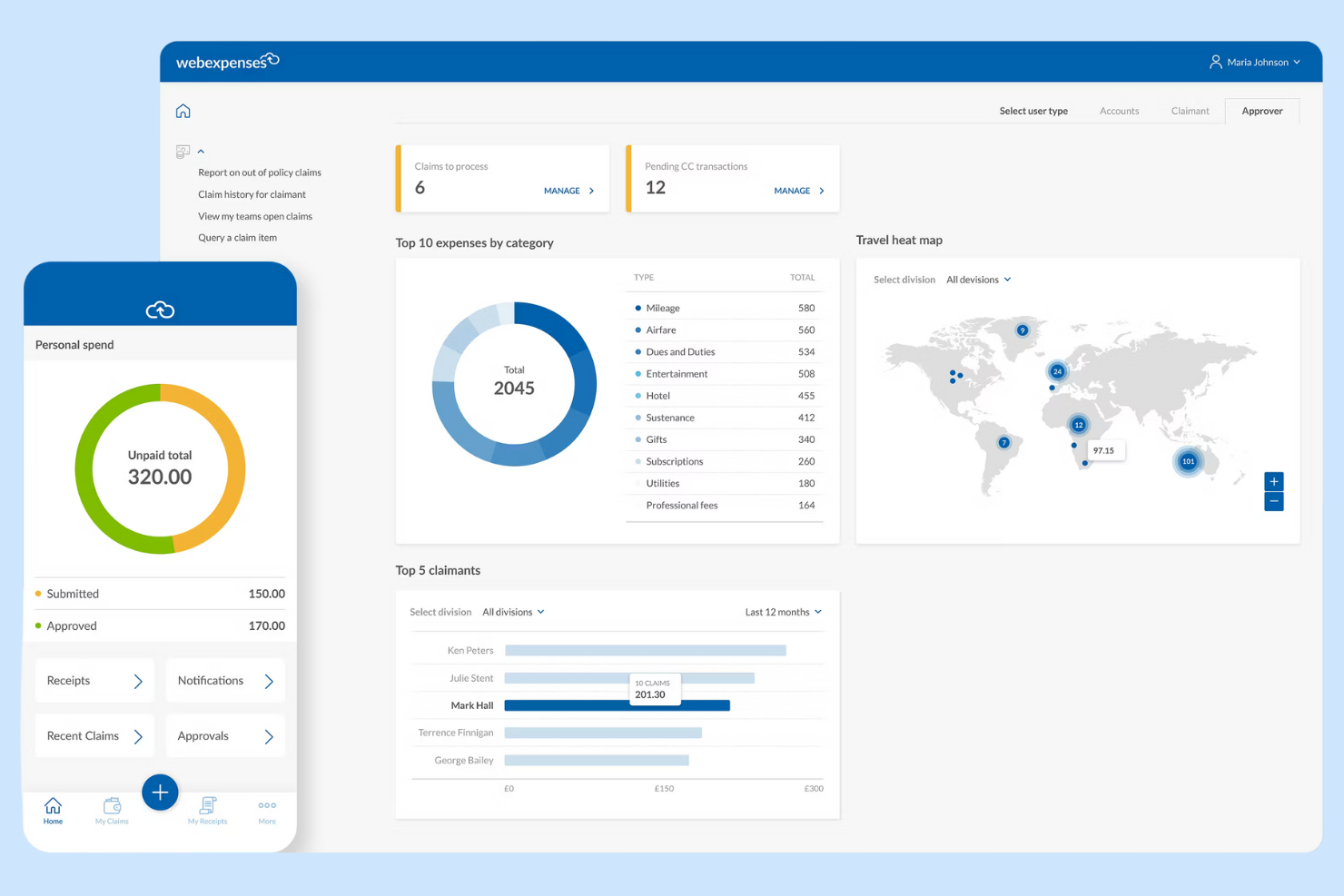Click the sidebar home icon

(183, 110)
